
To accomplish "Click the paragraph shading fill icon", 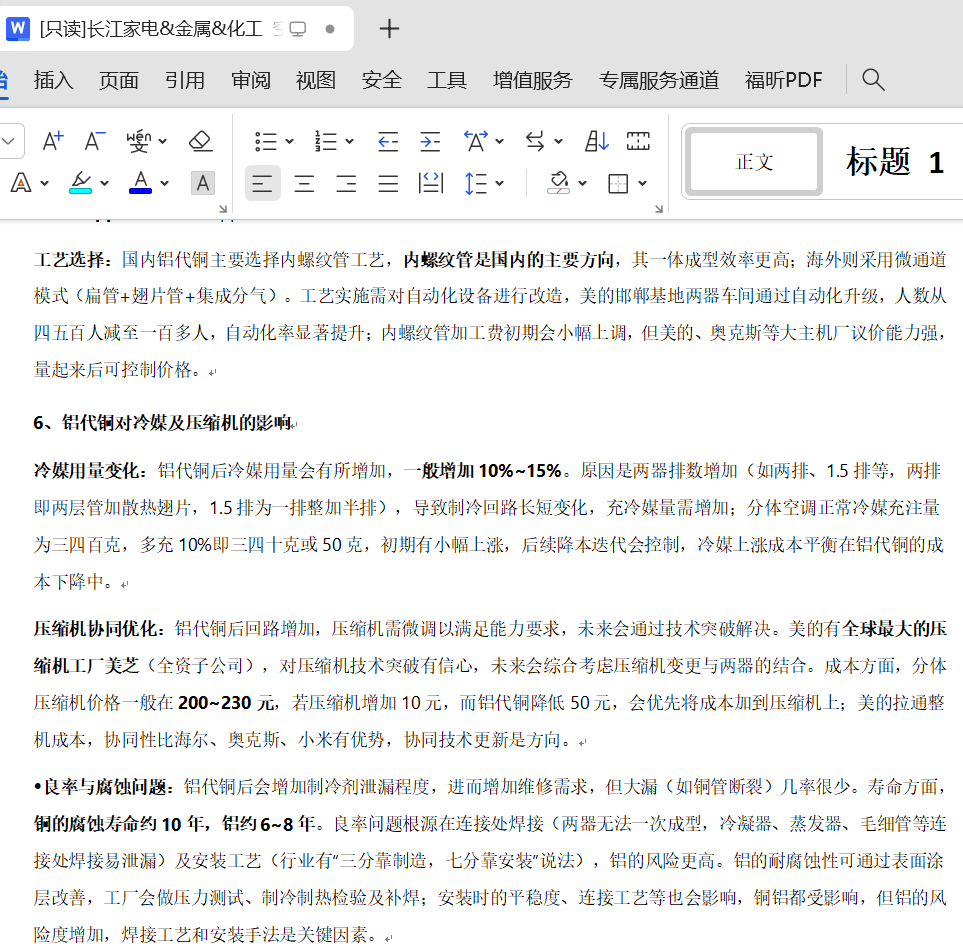I will click(558, 183).
